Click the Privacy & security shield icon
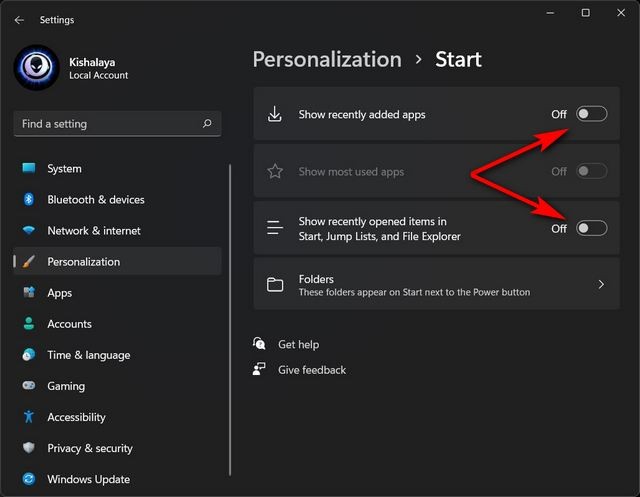This screenshot has height=497, width=640. pos(29,448)
